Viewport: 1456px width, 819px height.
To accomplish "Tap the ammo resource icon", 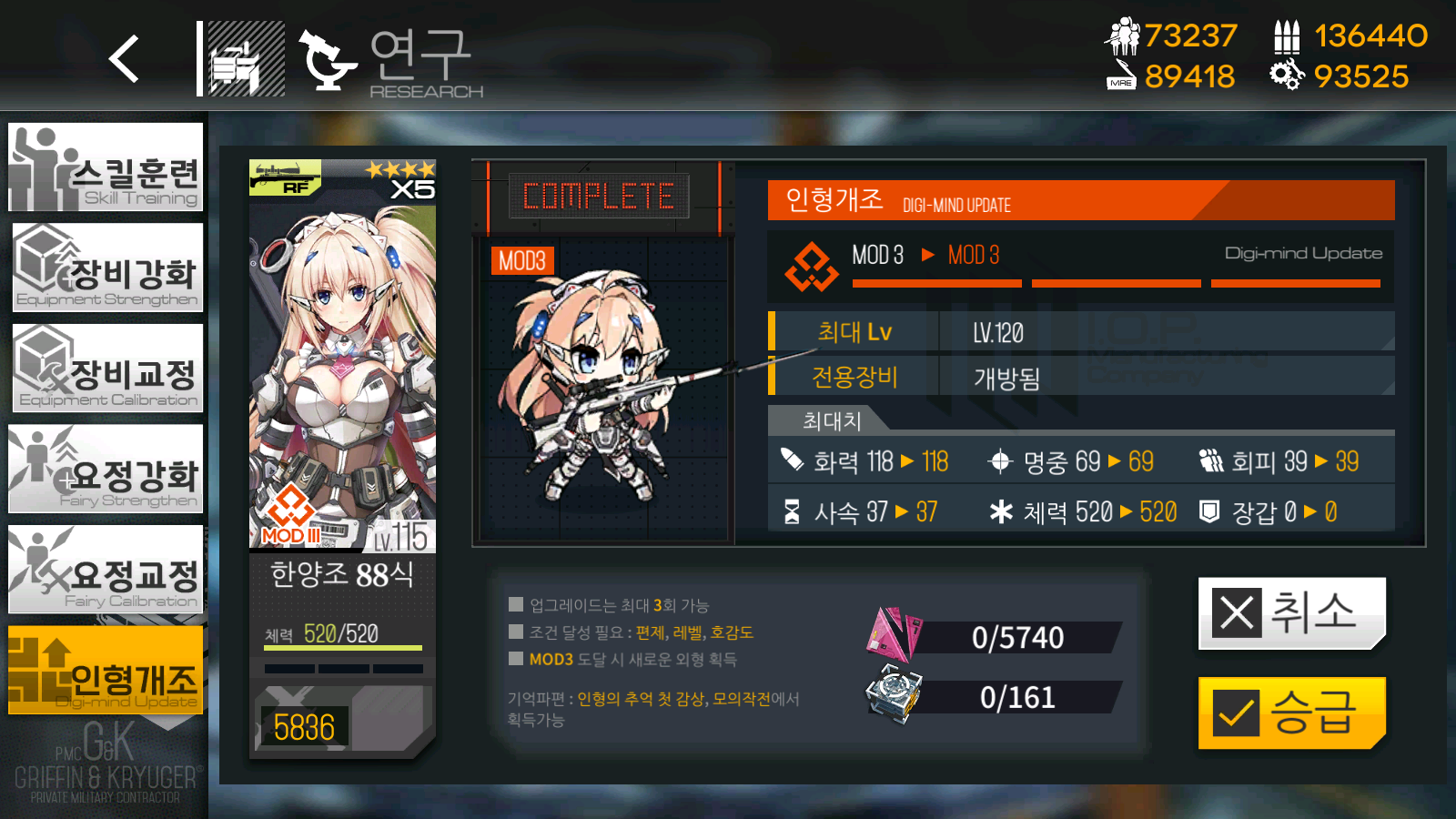I will (x=1287, y=36).
